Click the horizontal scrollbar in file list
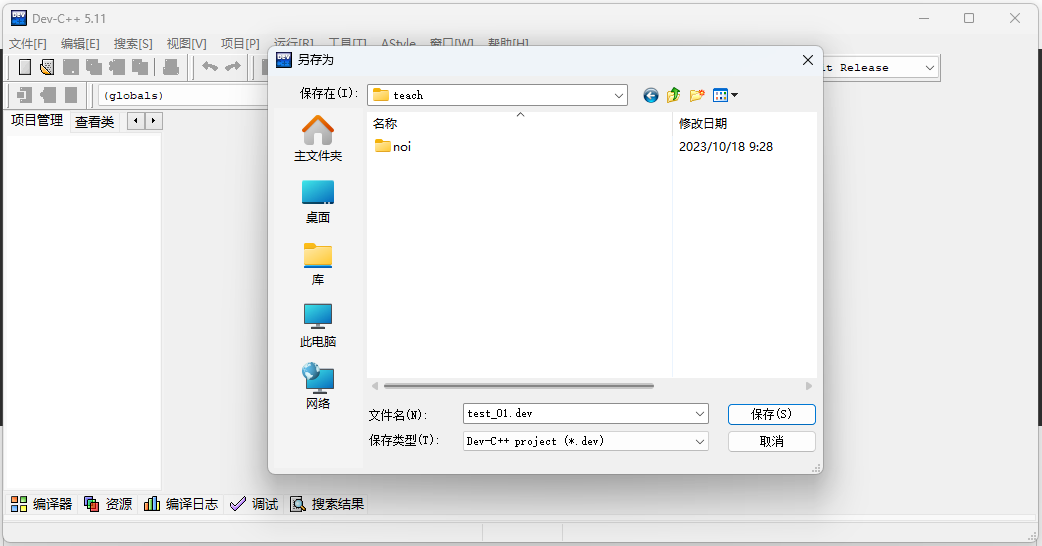1042x546 pixels. 518,386
